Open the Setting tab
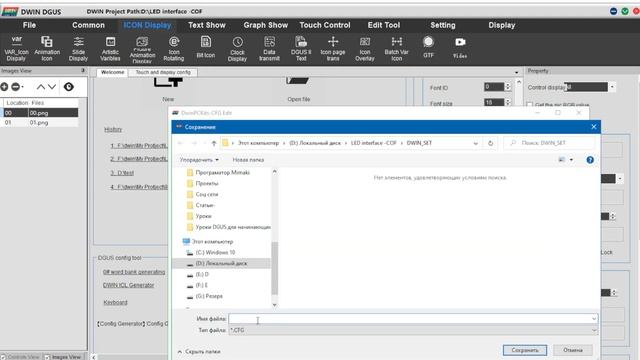Image resolution: width=640 pixels, height=360 pixels. point(442,25)
